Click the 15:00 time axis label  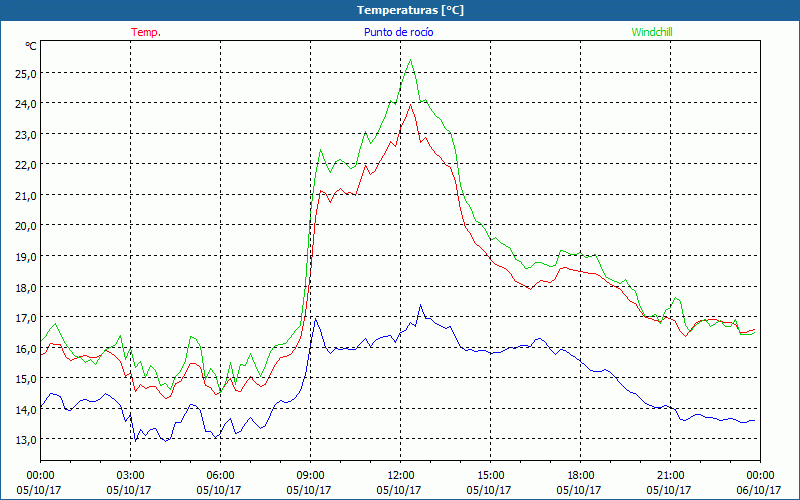tap(490, 476)
